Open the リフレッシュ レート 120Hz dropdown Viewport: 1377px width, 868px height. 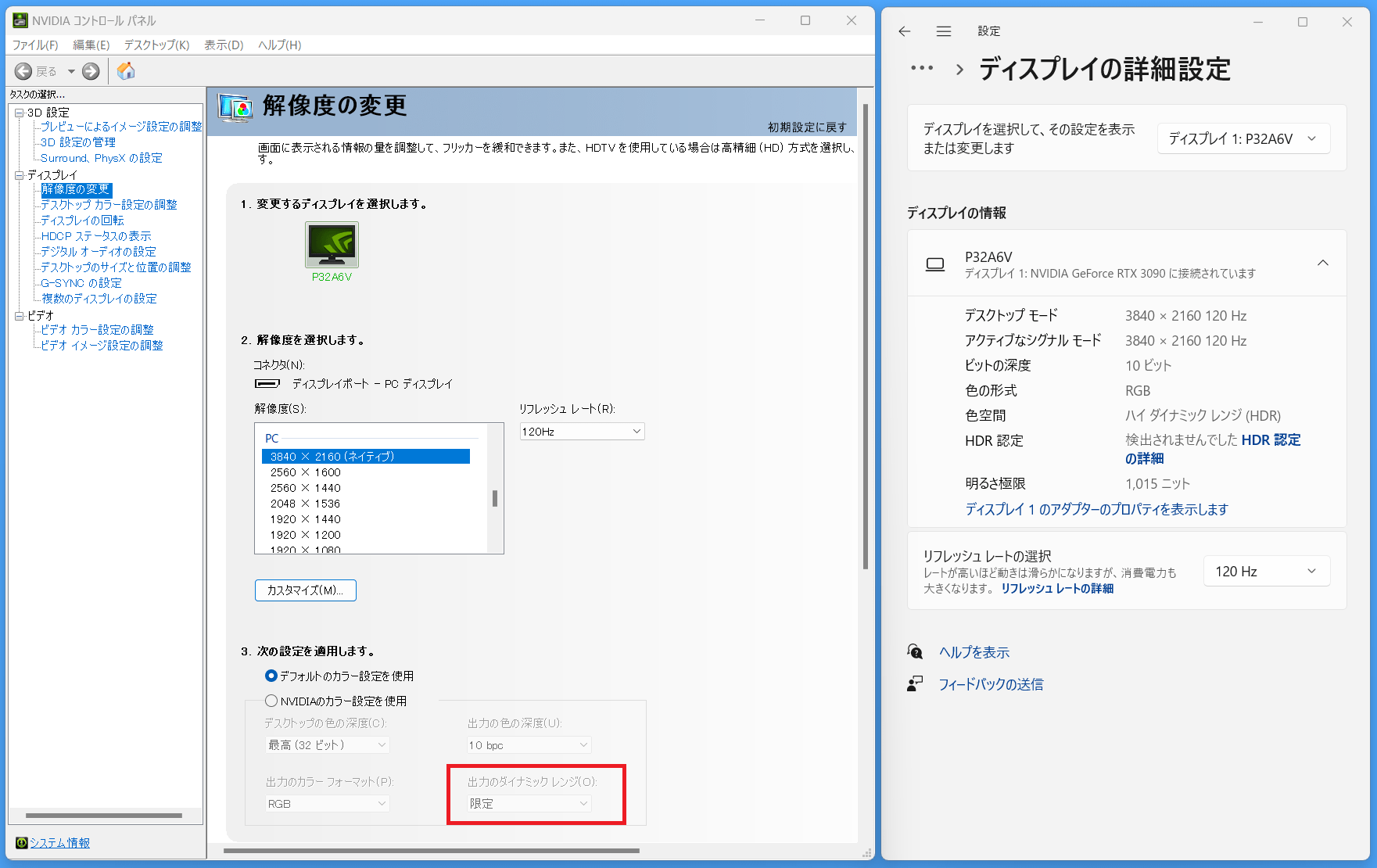tap(583, 432)
